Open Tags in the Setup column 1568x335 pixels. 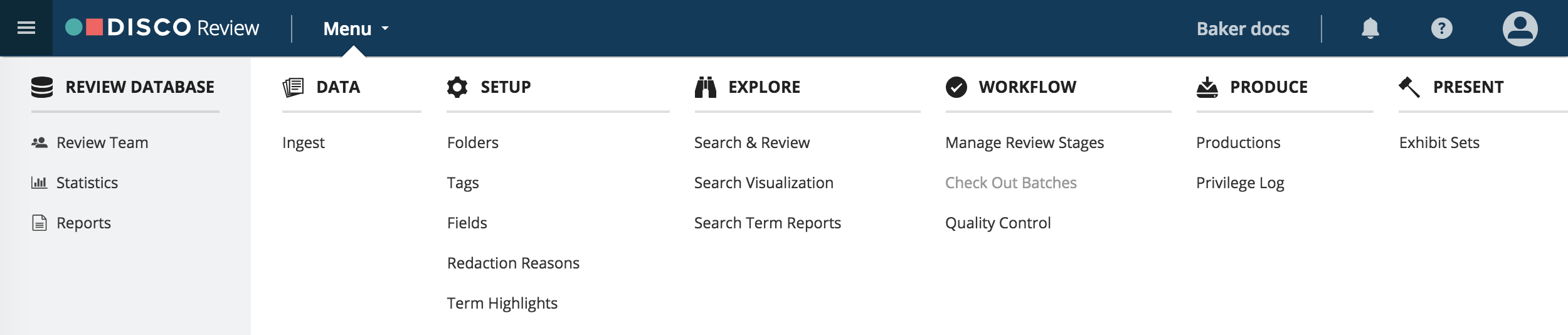[x=463, y=183]
